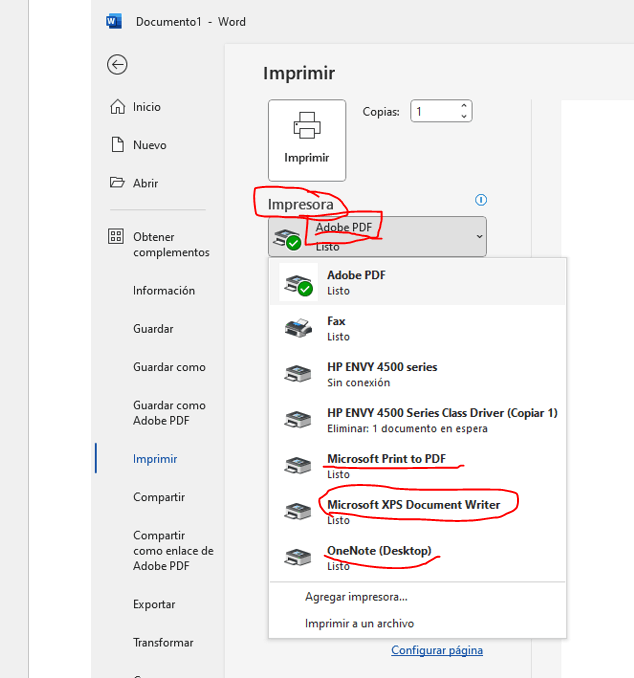Select Imprimir tab in the sidebar
Viewport: 634px width, 678px height.
(x=157, y=458)
